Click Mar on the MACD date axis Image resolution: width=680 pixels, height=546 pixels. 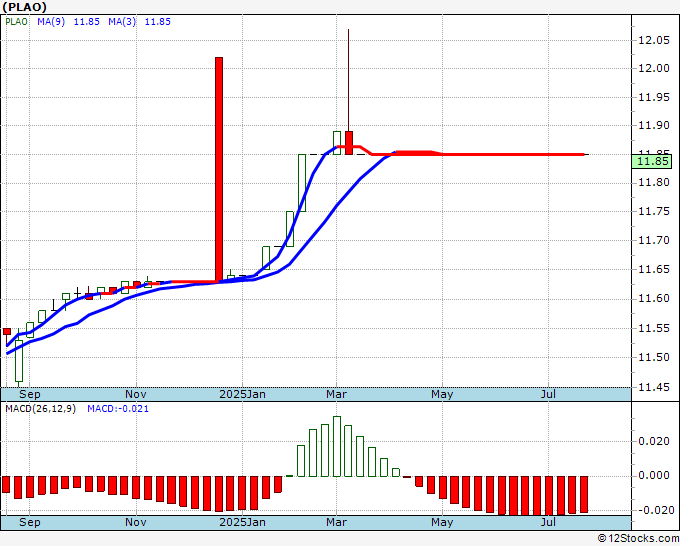(x=337, y=522)
